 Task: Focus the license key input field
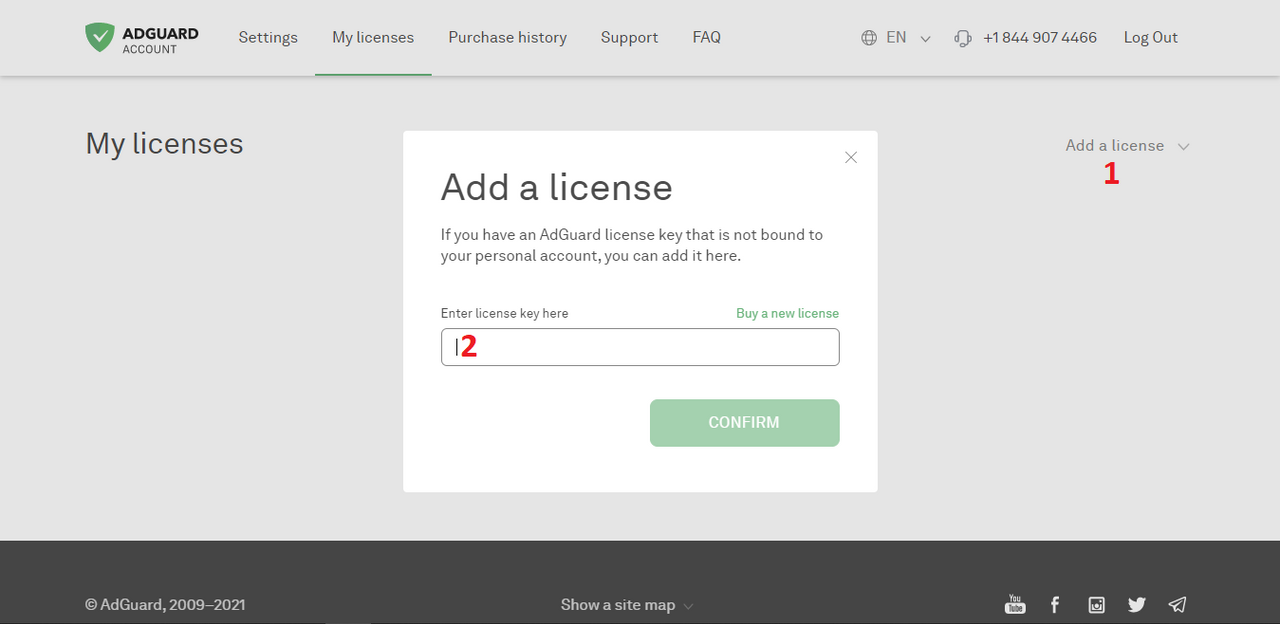click(x=640, y=347)
